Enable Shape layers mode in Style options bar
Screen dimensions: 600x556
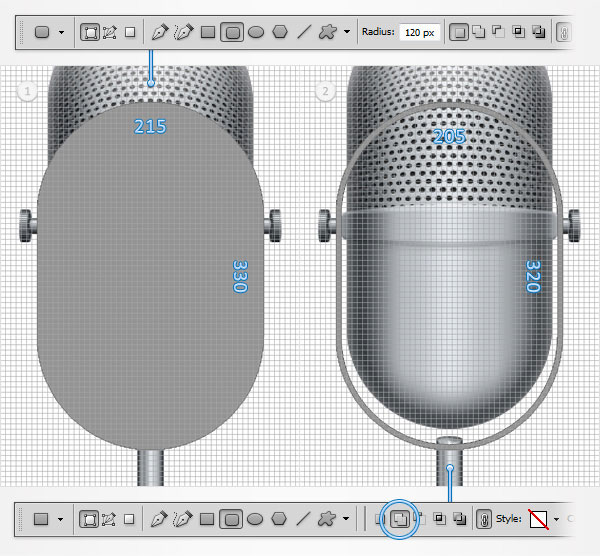tap(89, 519)
